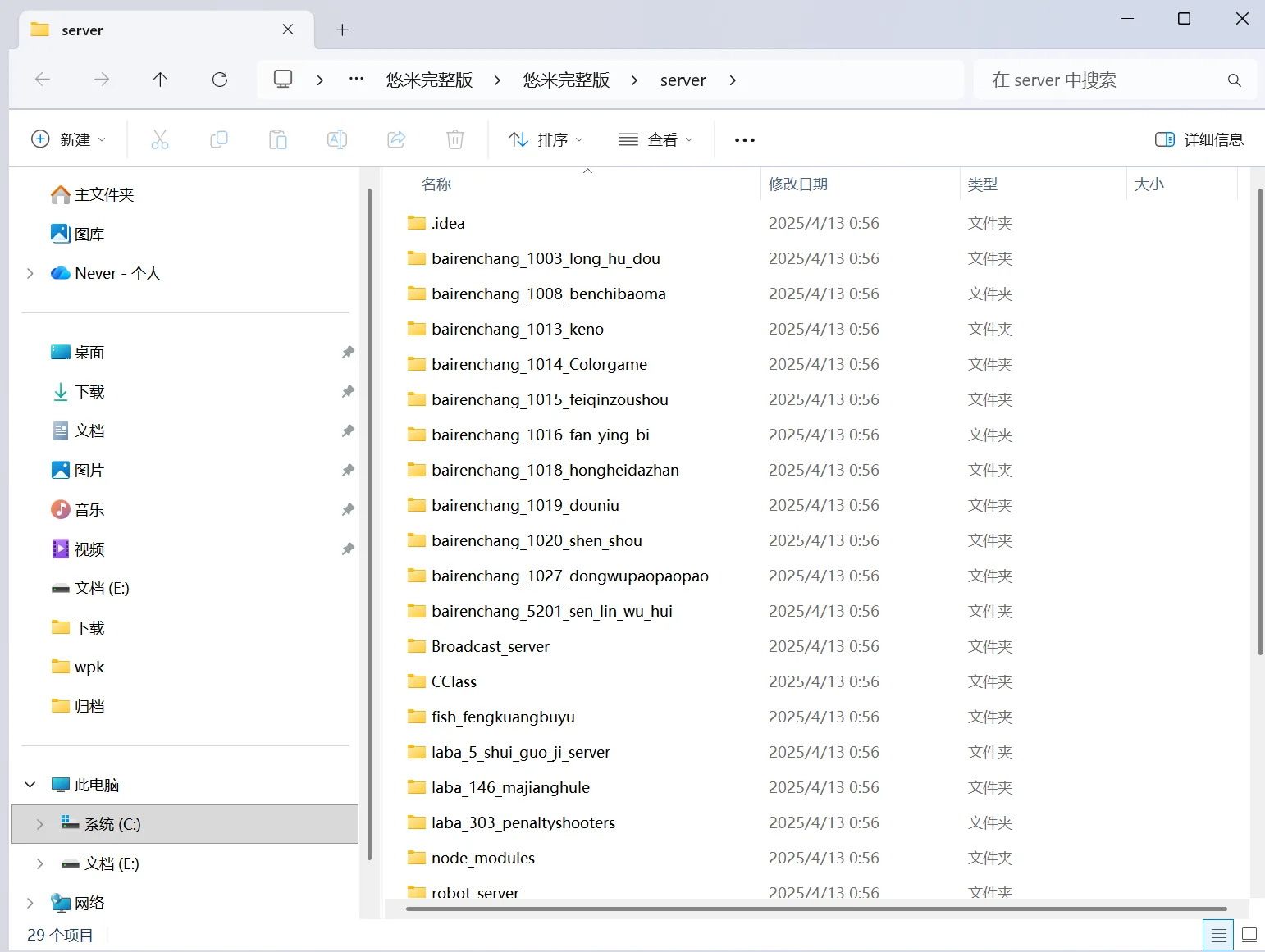Screen dimensions: 1265x952
Task: Refresh the current folder view
Action: [x=220, y=80]
